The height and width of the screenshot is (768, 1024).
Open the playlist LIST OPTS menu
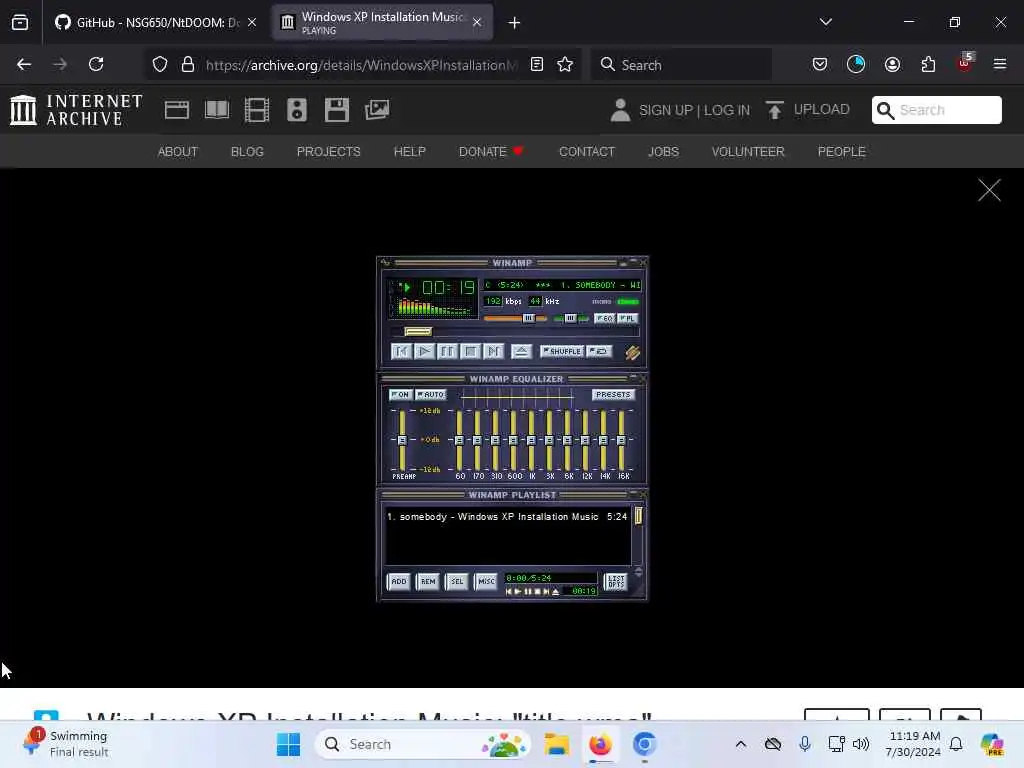(x=616, y=581)
